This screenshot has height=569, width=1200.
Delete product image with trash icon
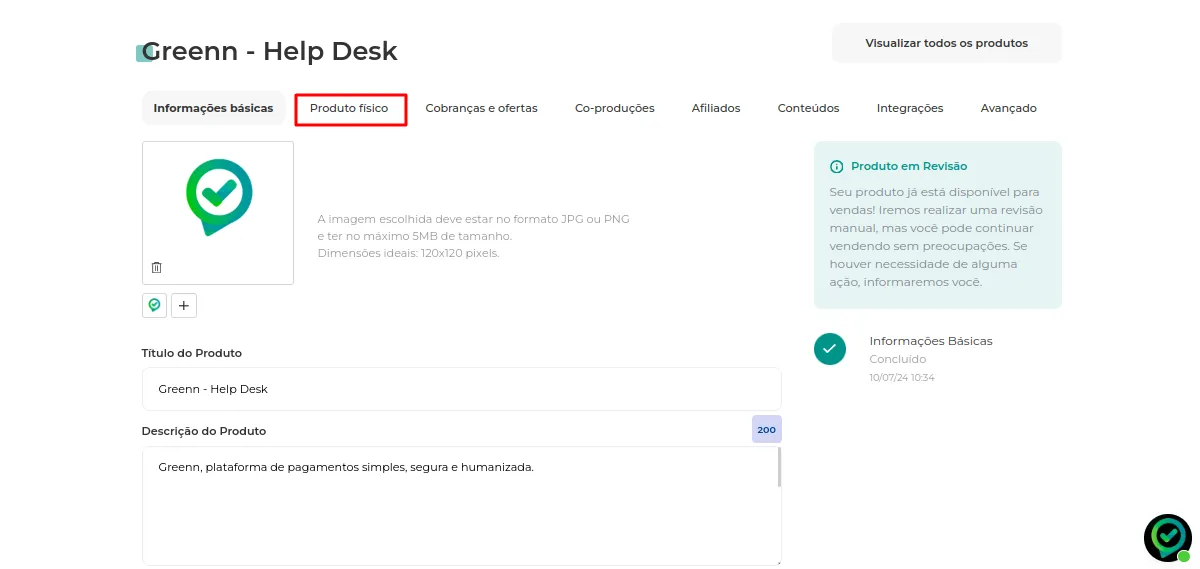tap(156, 267)
